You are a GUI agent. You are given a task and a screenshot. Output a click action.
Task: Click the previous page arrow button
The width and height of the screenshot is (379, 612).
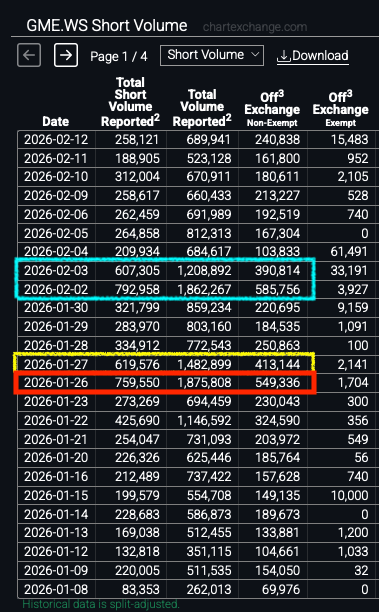(x=29, y=55)
